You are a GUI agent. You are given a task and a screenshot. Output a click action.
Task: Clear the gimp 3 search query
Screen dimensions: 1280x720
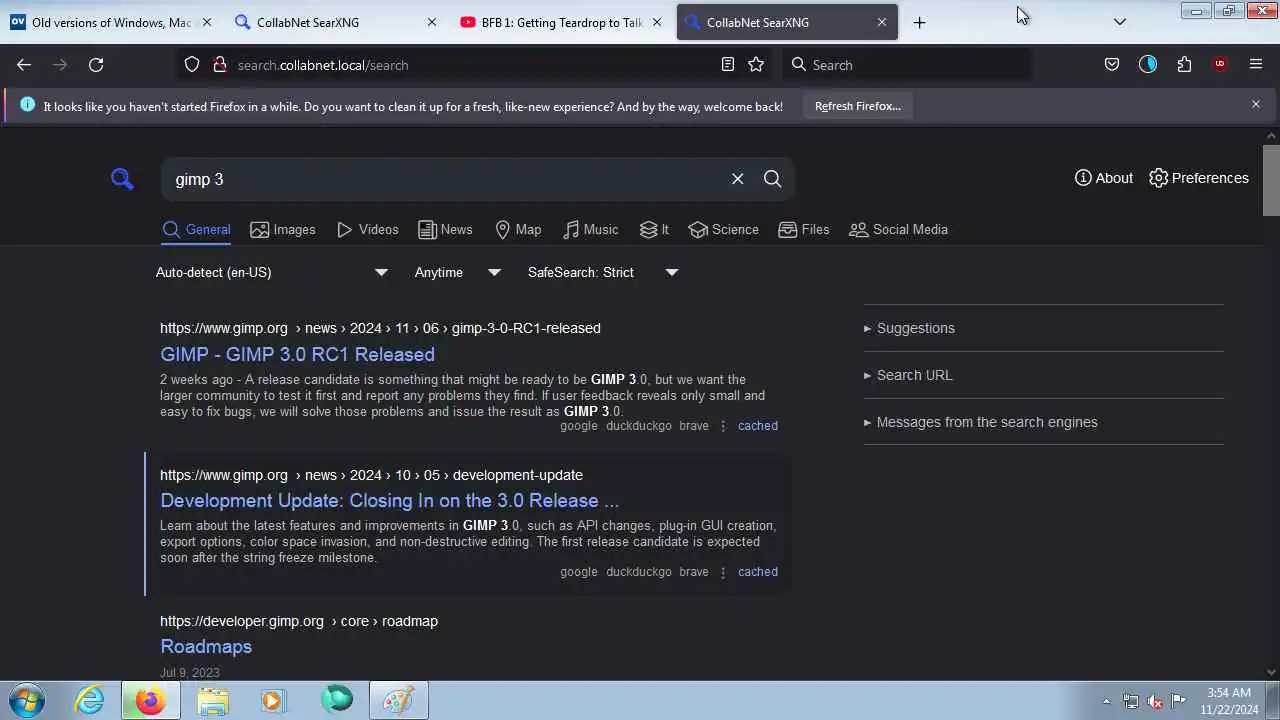pos(738,179)
